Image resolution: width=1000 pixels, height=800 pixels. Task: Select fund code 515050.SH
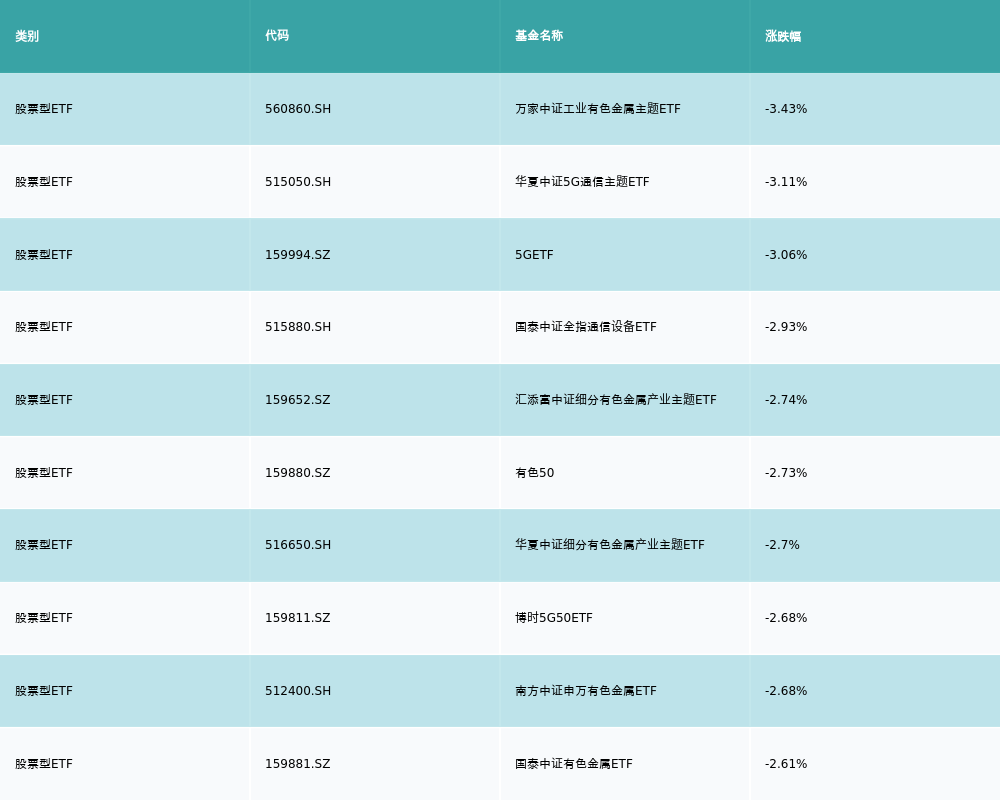(x=298, y=182)
